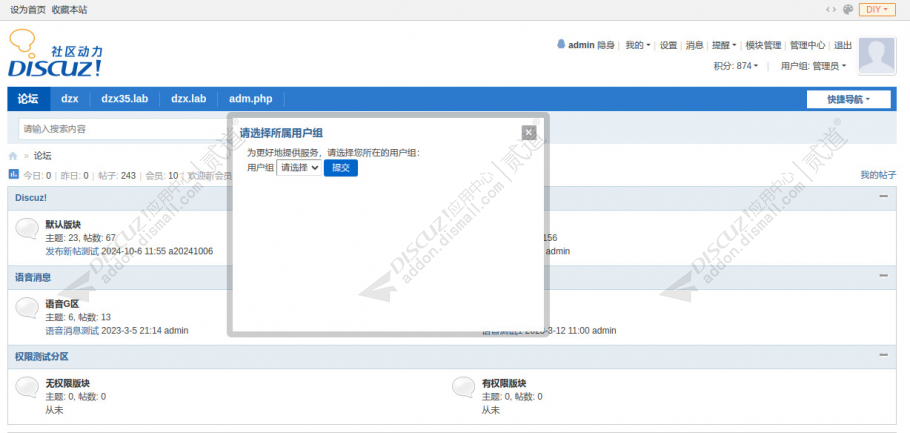Select the 论坛 navigation tab
This screenshot has height=433, width=910.
click(x=28, y=99)
